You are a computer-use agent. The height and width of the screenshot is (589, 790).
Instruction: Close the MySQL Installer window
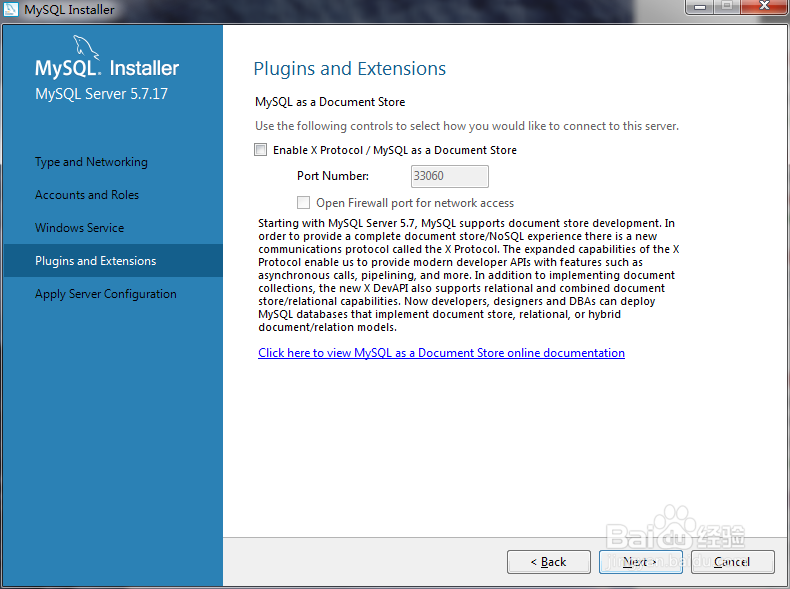tap(764, 6)
